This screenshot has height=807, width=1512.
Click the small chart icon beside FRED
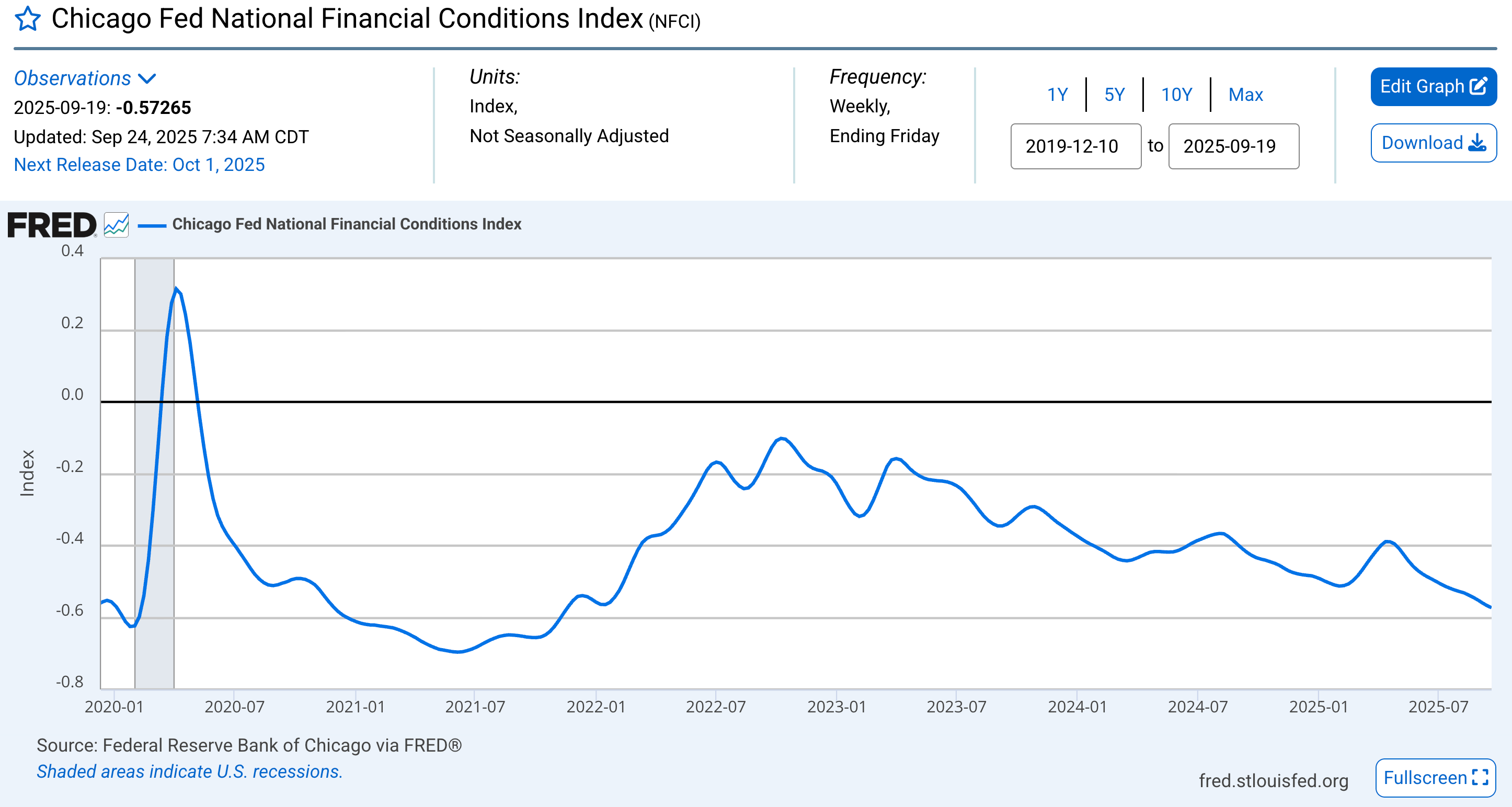click(x=116, y=225)
